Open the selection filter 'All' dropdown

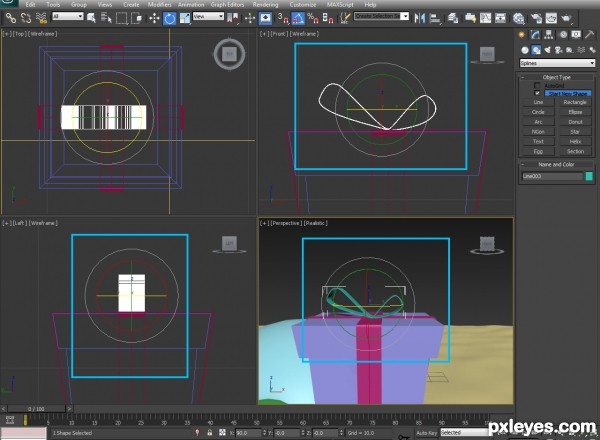(68, 16)
